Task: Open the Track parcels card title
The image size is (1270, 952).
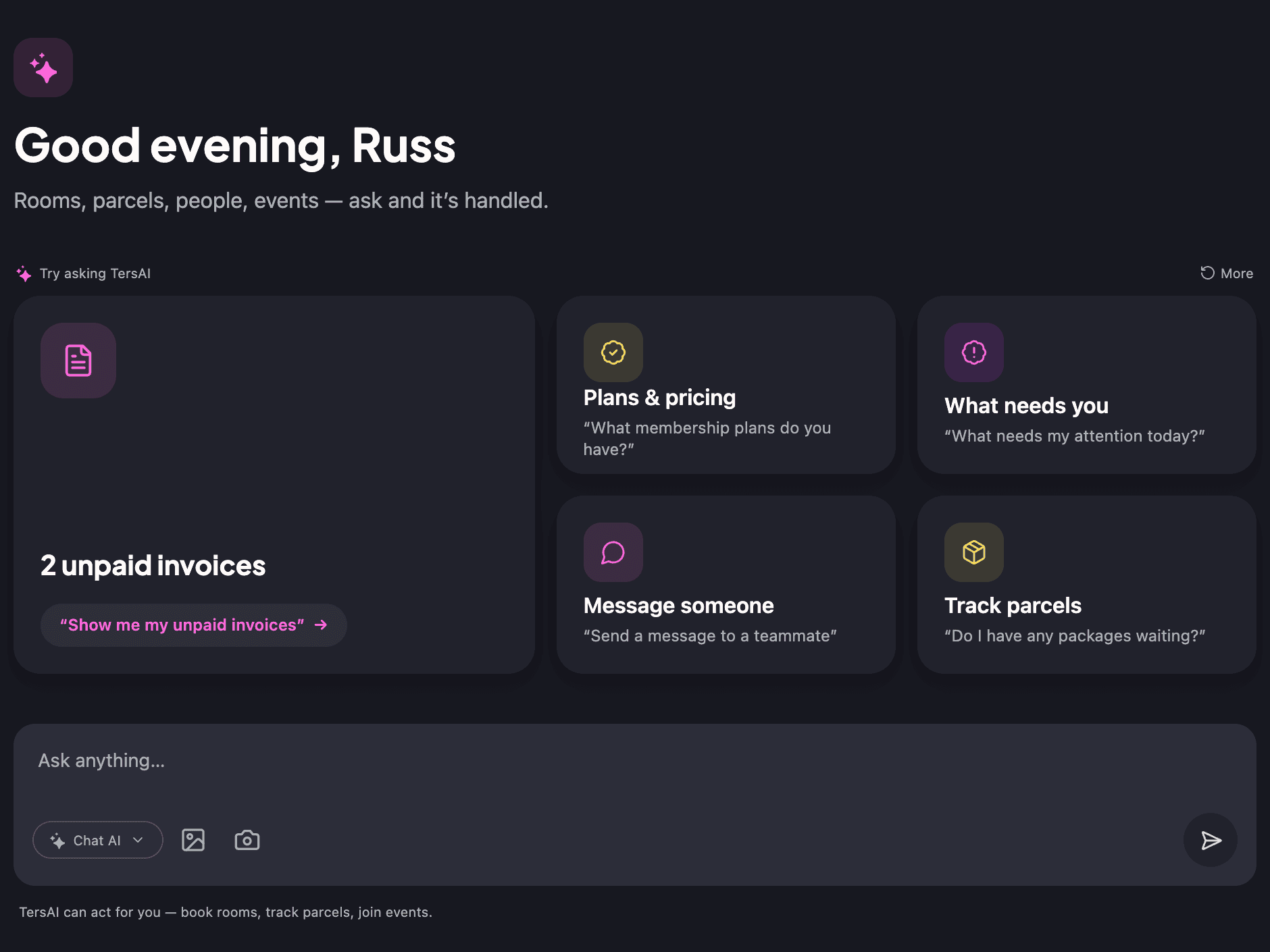Action: 1013,606
